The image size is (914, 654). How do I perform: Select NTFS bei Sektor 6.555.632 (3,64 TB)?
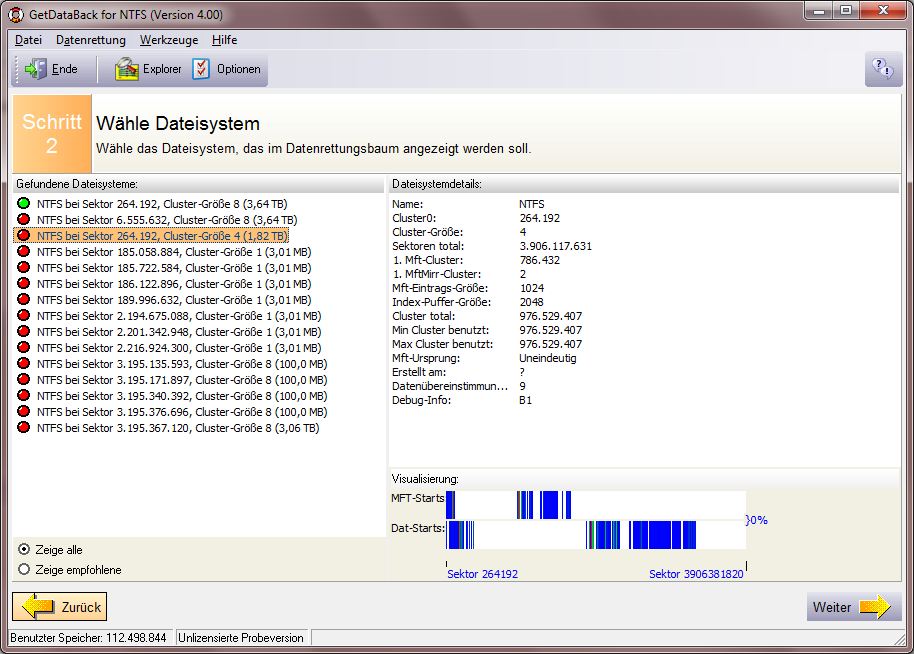167,220
